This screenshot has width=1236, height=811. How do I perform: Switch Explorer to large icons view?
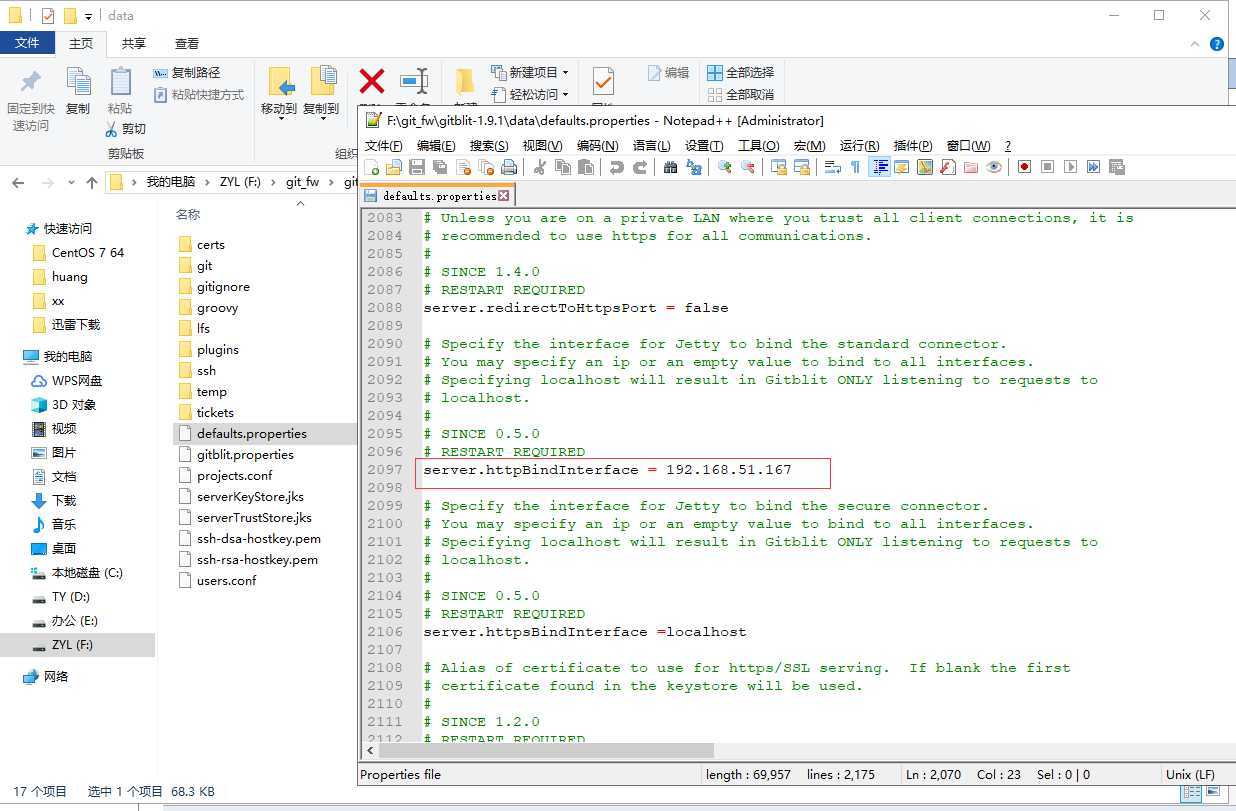click(x=1214, y=792)
